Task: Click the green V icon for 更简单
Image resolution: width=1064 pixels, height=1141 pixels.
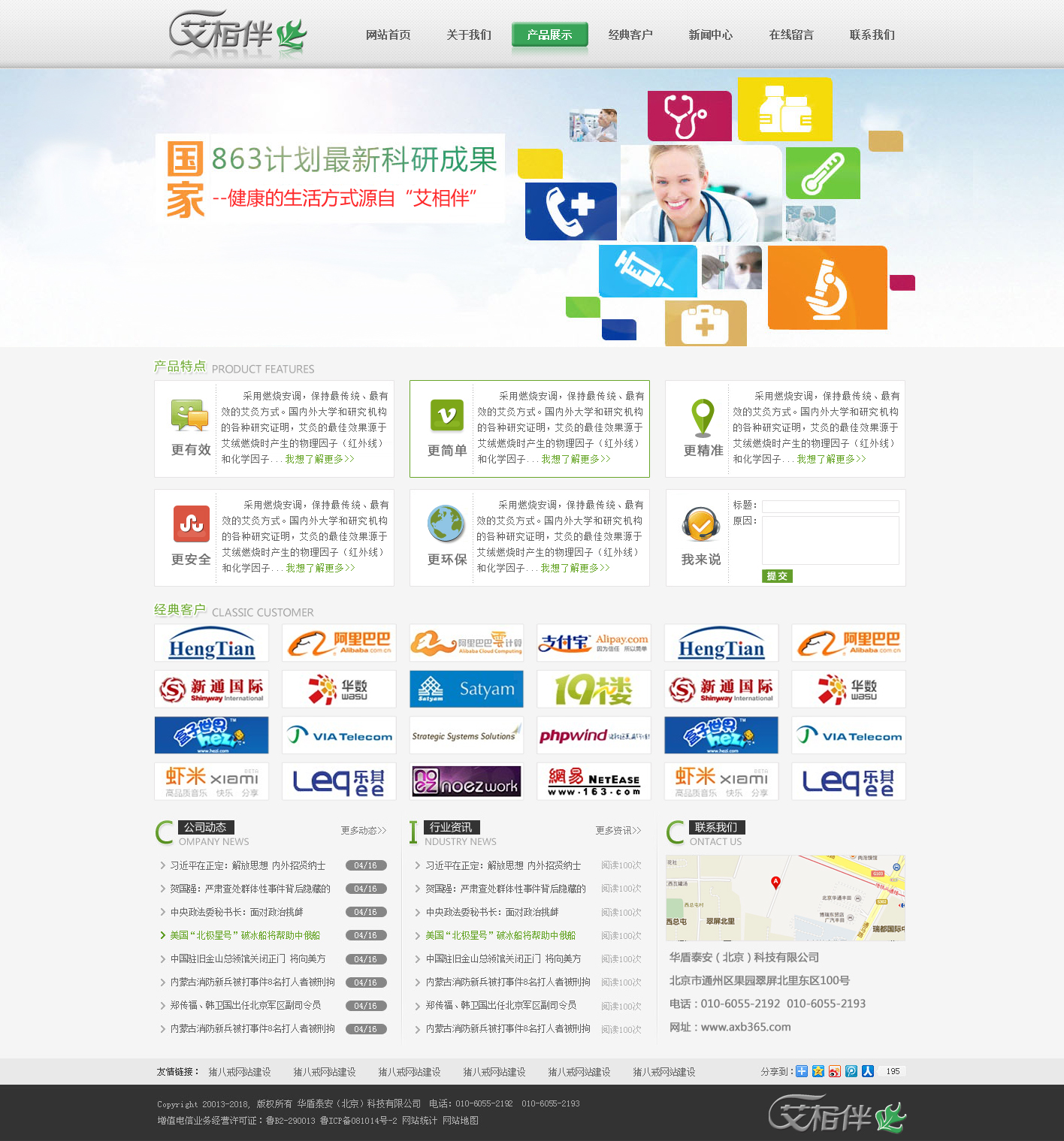Action: coord(447,415)
